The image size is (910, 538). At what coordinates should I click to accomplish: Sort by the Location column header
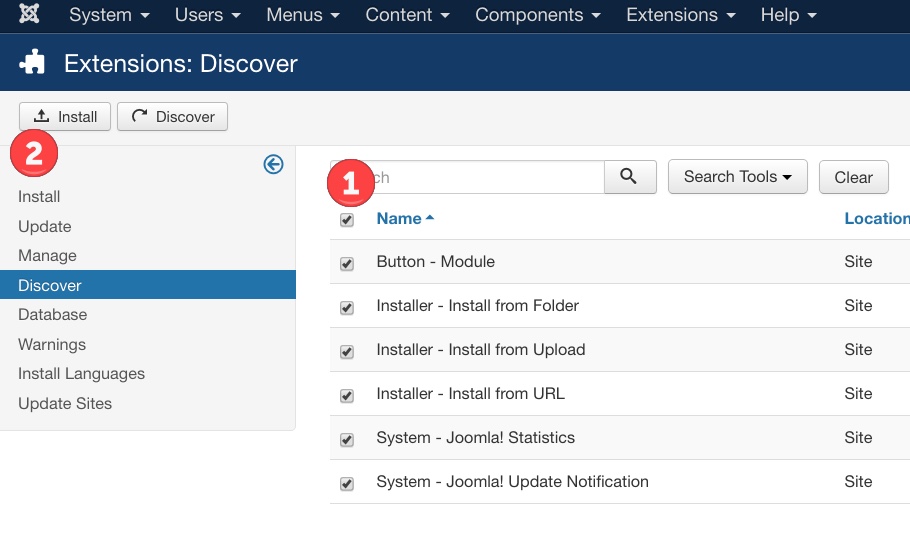tap(876, 218)
